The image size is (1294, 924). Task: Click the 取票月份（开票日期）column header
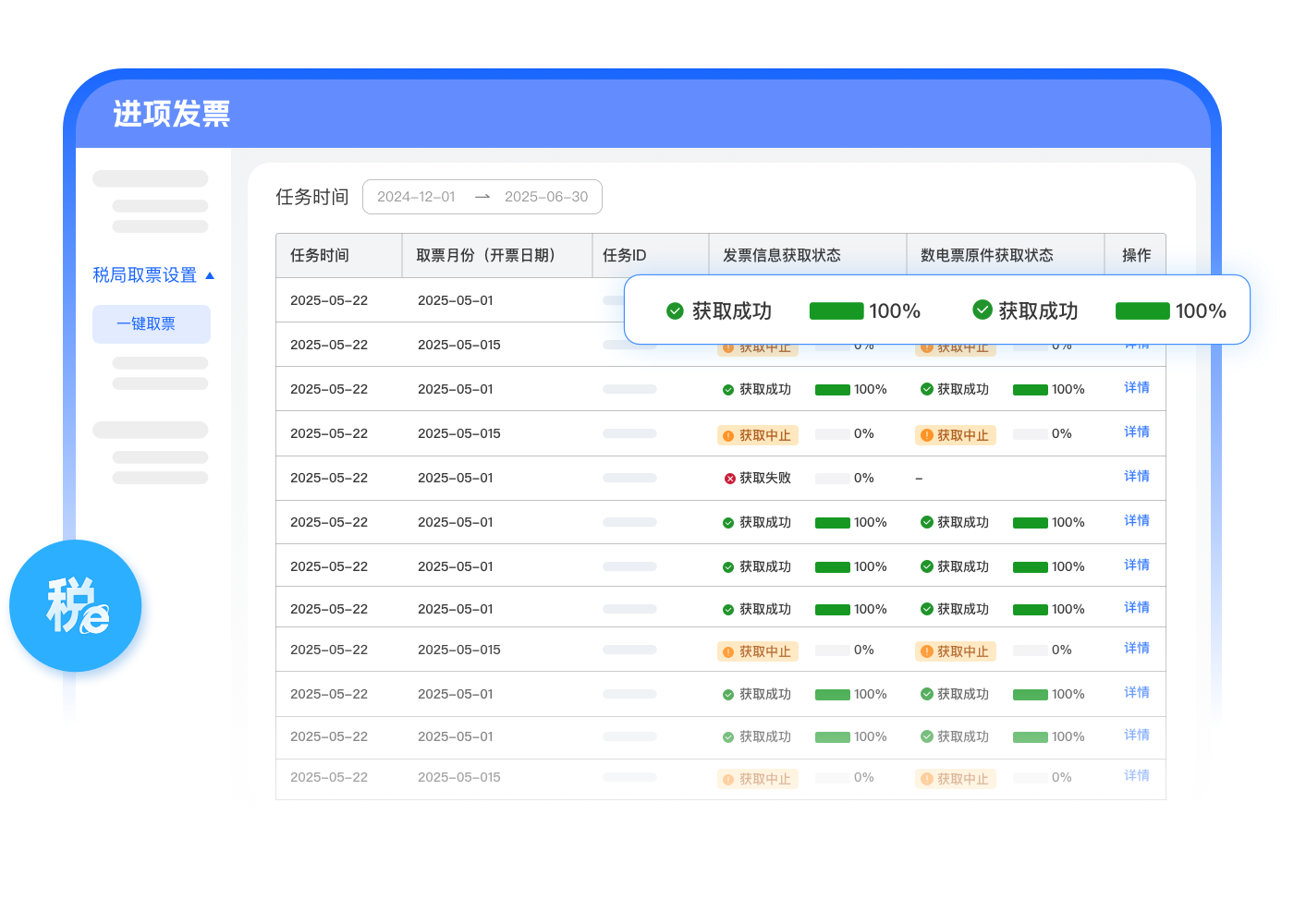[486, 256]
